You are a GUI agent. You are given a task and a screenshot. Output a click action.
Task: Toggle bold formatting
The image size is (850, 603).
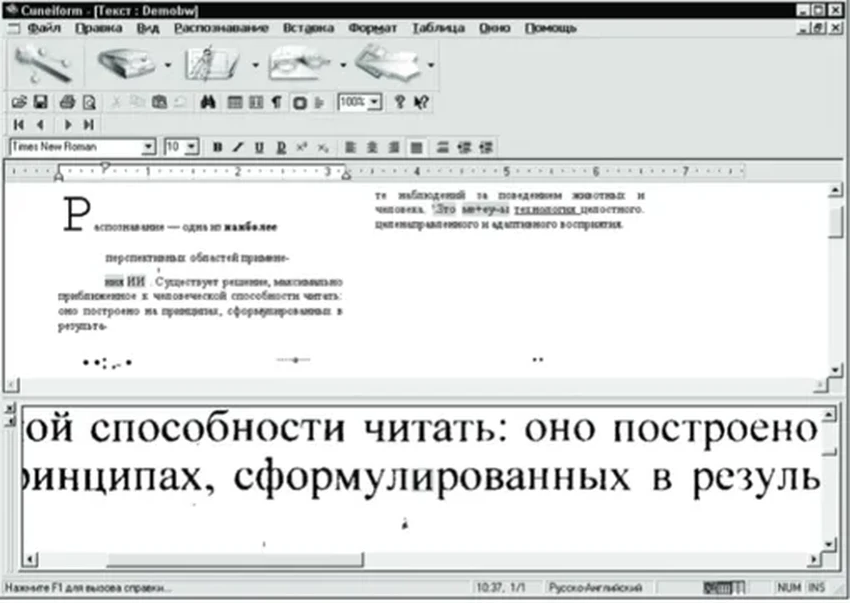[x=218, y=146]
